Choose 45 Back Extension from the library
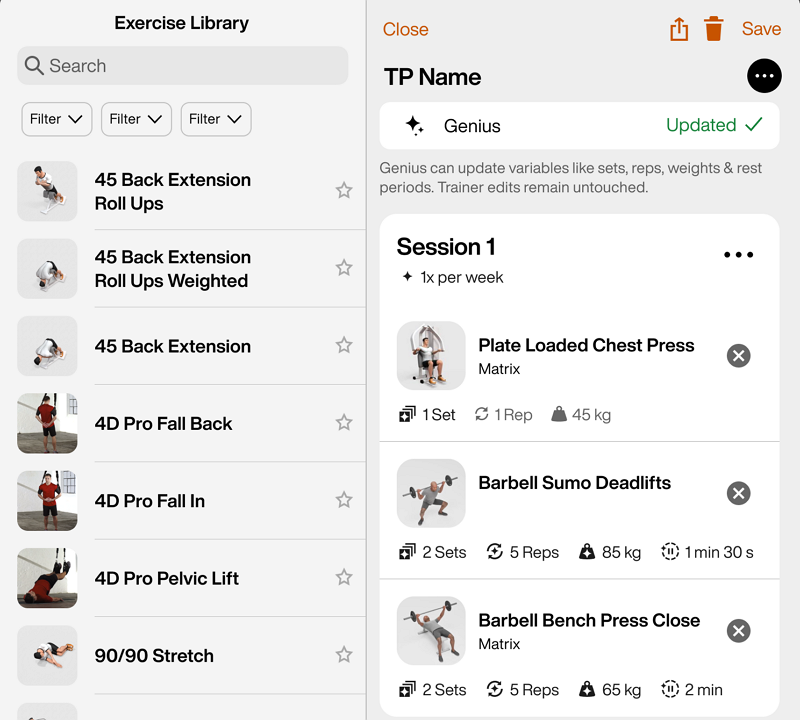This screenshot has width=800, height=720. click(x=172, y=346)
